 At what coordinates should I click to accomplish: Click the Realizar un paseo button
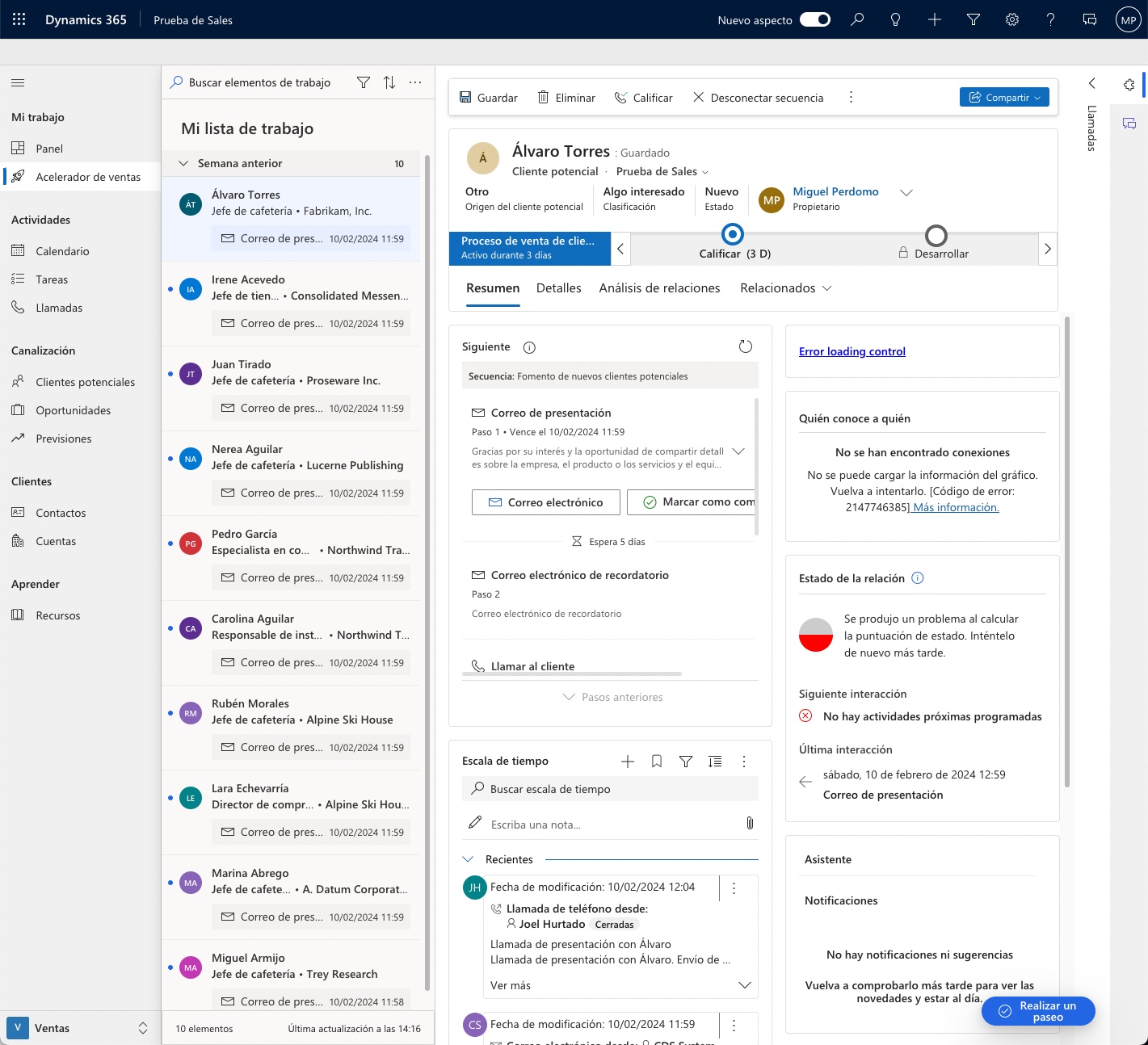[x=1038, y=1011]
